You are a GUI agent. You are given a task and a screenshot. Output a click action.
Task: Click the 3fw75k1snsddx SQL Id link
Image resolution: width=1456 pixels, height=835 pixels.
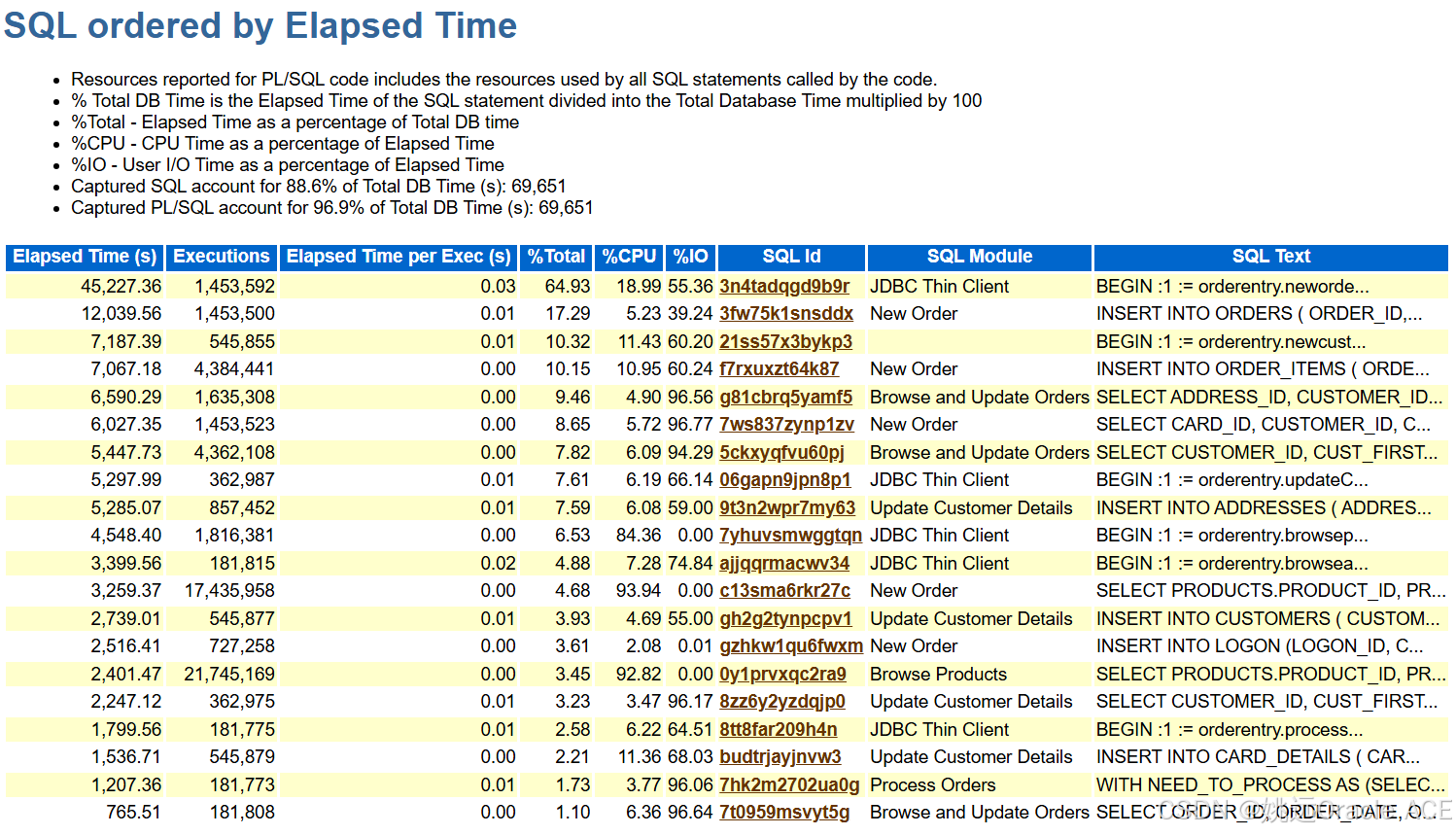[789, 313]
